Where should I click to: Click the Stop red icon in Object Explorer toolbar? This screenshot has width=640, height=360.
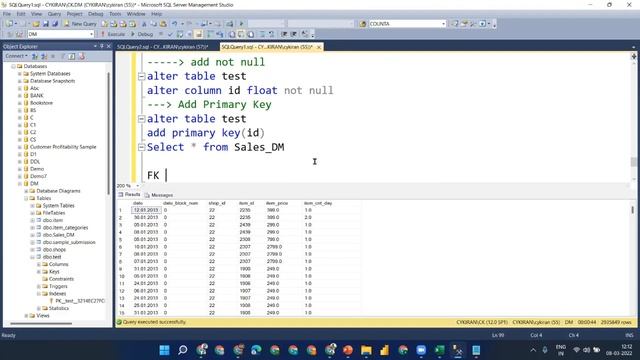pos(82,56)
